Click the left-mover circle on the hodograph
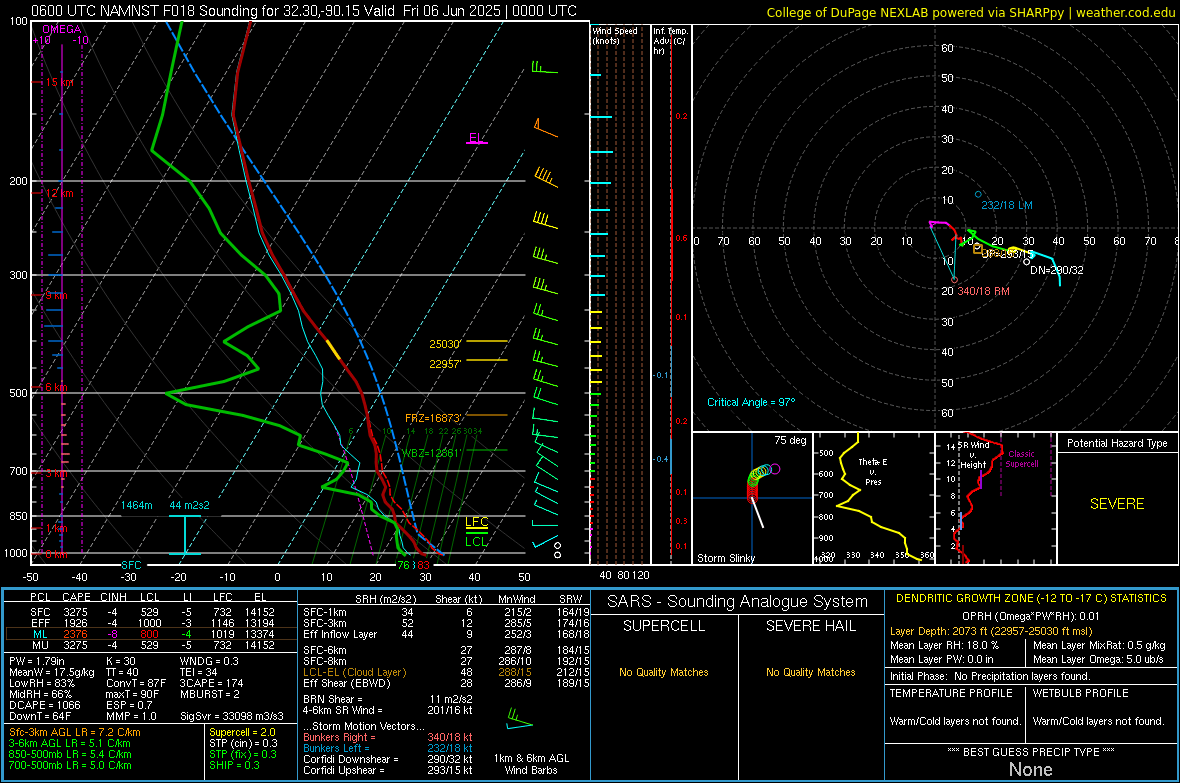The image size is (1180, 783). 978,194
